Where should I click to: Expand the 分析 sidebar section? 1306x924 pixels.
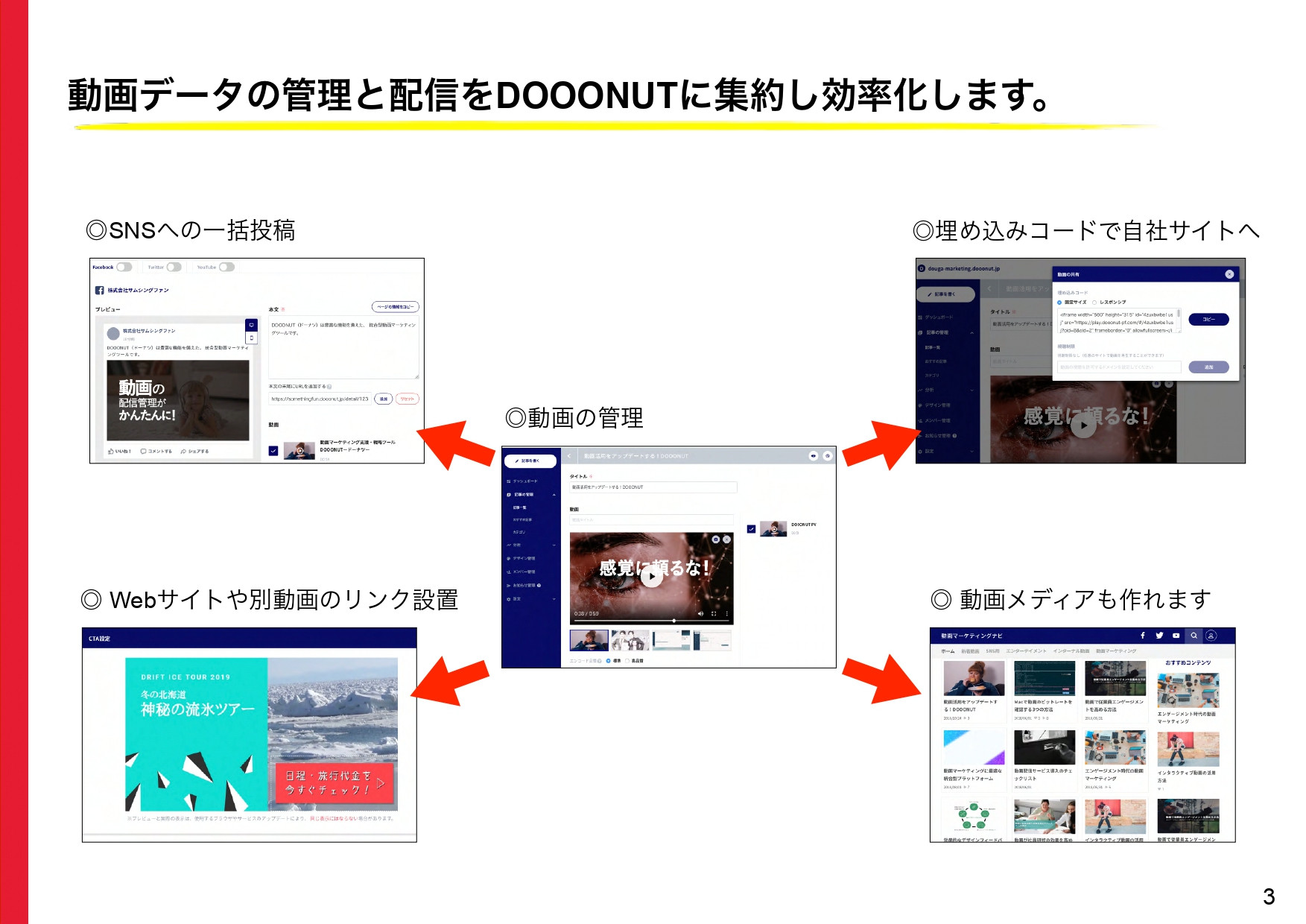click(554, 545)
